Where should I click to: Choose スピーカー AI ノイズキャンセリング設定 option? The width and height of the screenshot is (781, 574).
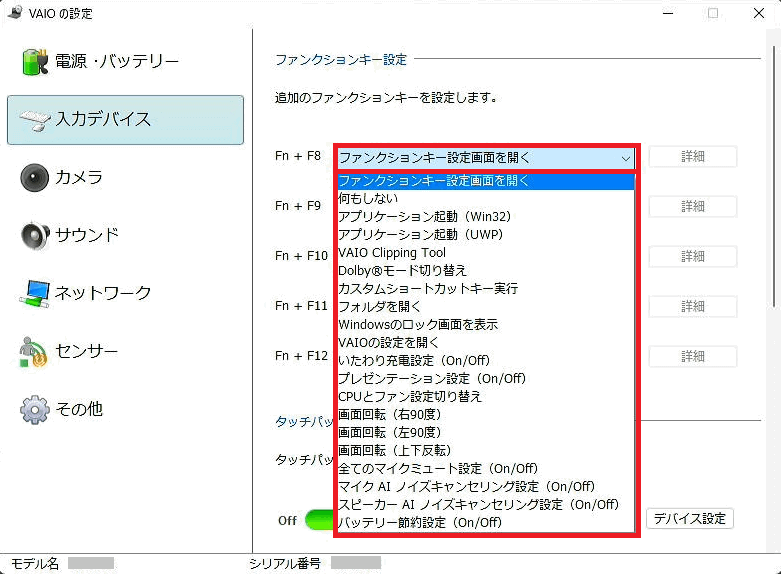coord(486,504)
